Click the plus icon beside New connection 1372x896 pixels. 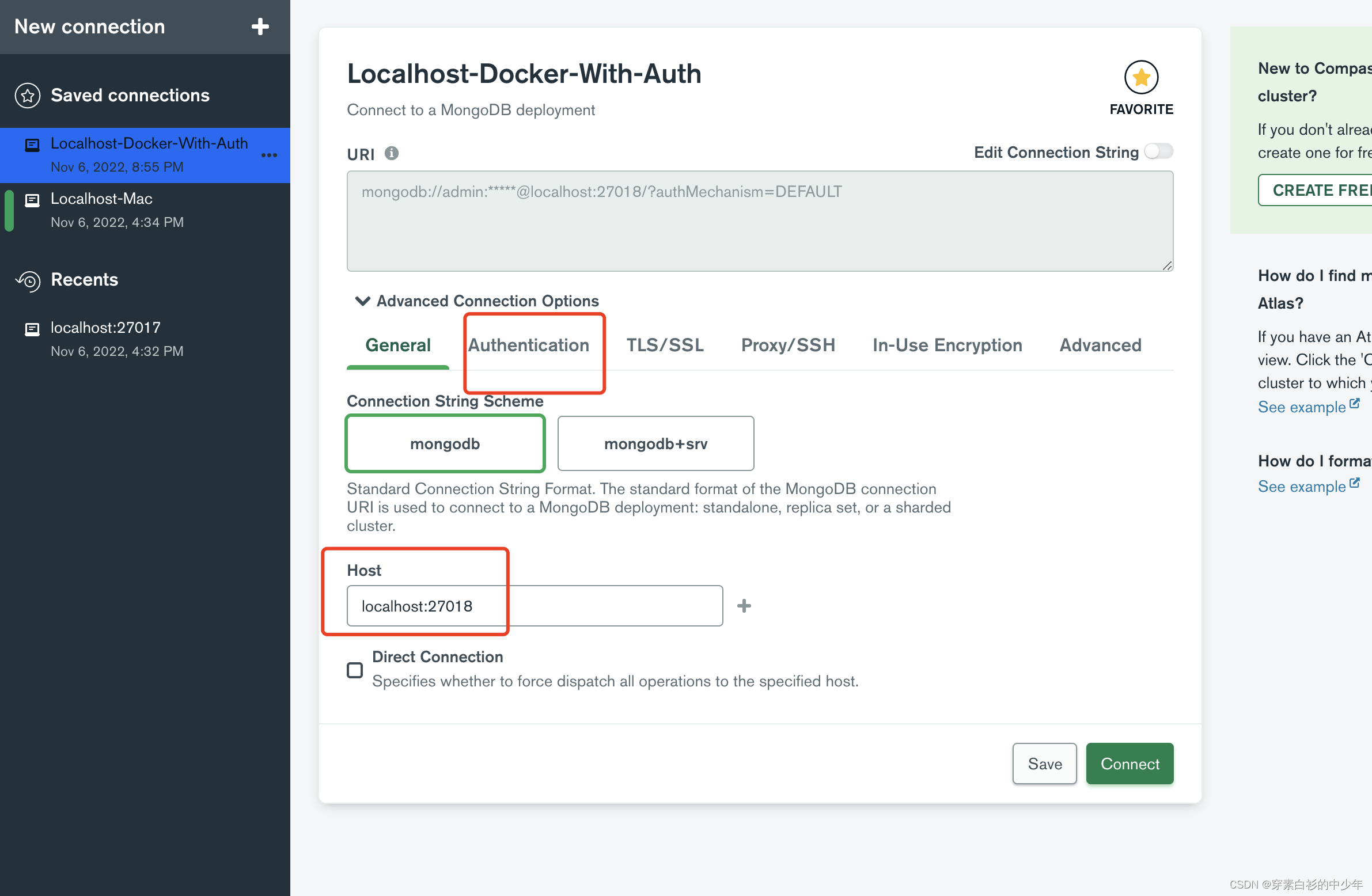[x=260, y=26]
